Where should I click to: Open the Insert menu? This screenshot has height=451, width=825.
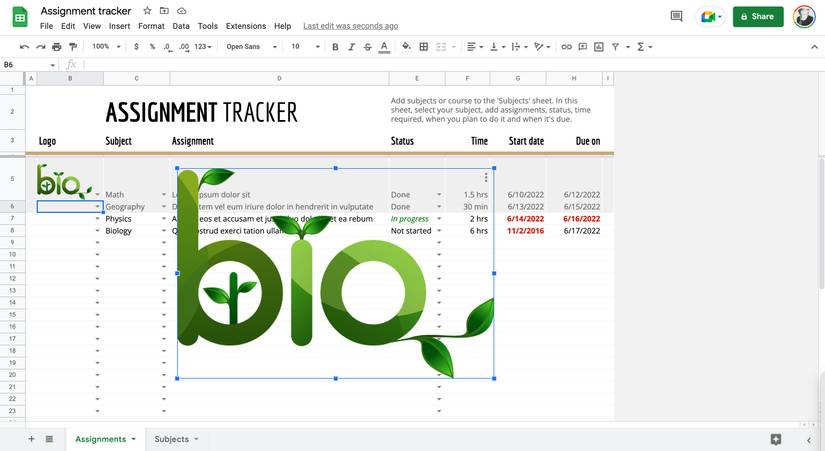pos(119,26)
